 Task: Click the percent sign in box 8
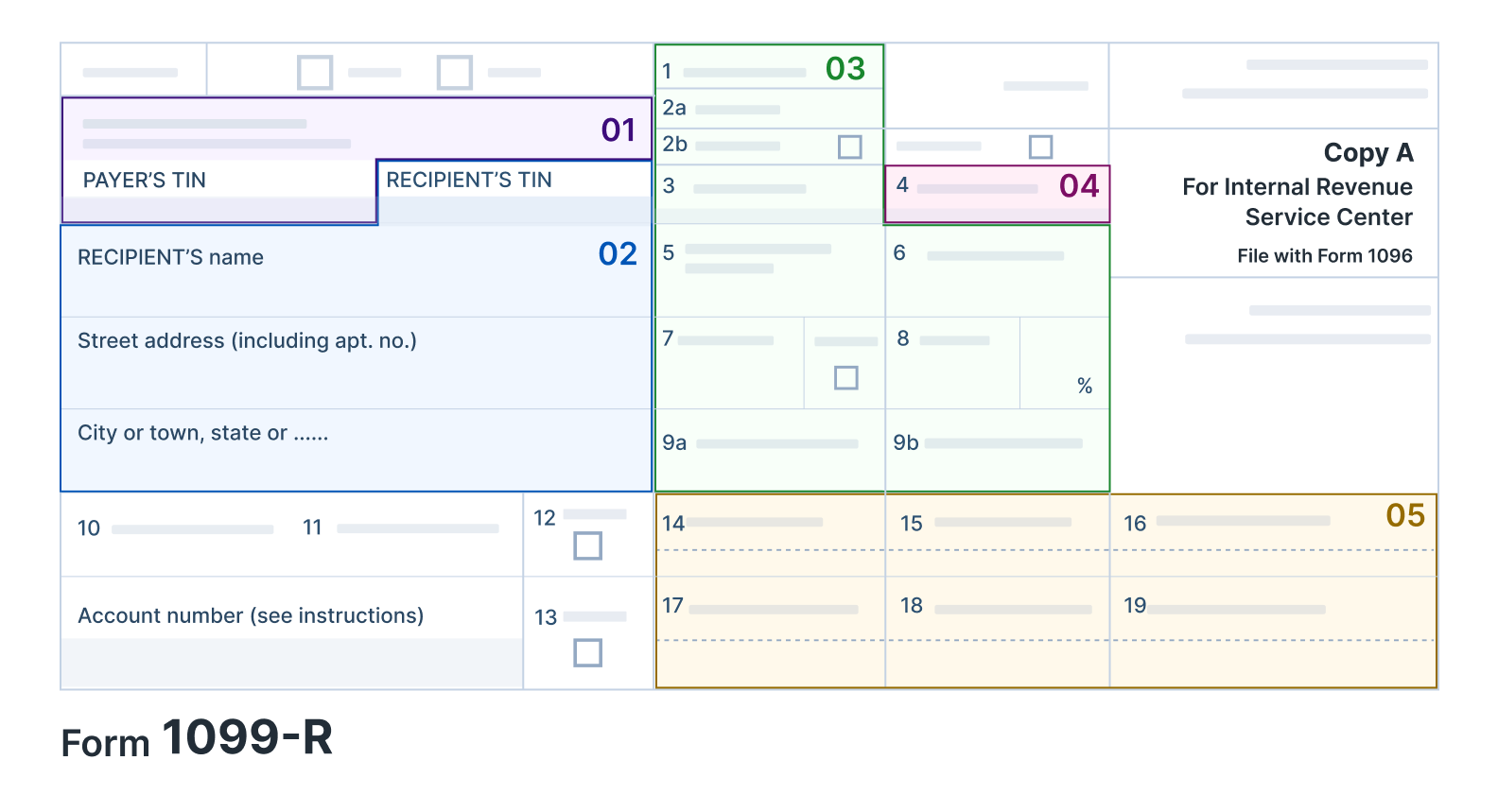pyautogui.click(x=1085, y=386)
